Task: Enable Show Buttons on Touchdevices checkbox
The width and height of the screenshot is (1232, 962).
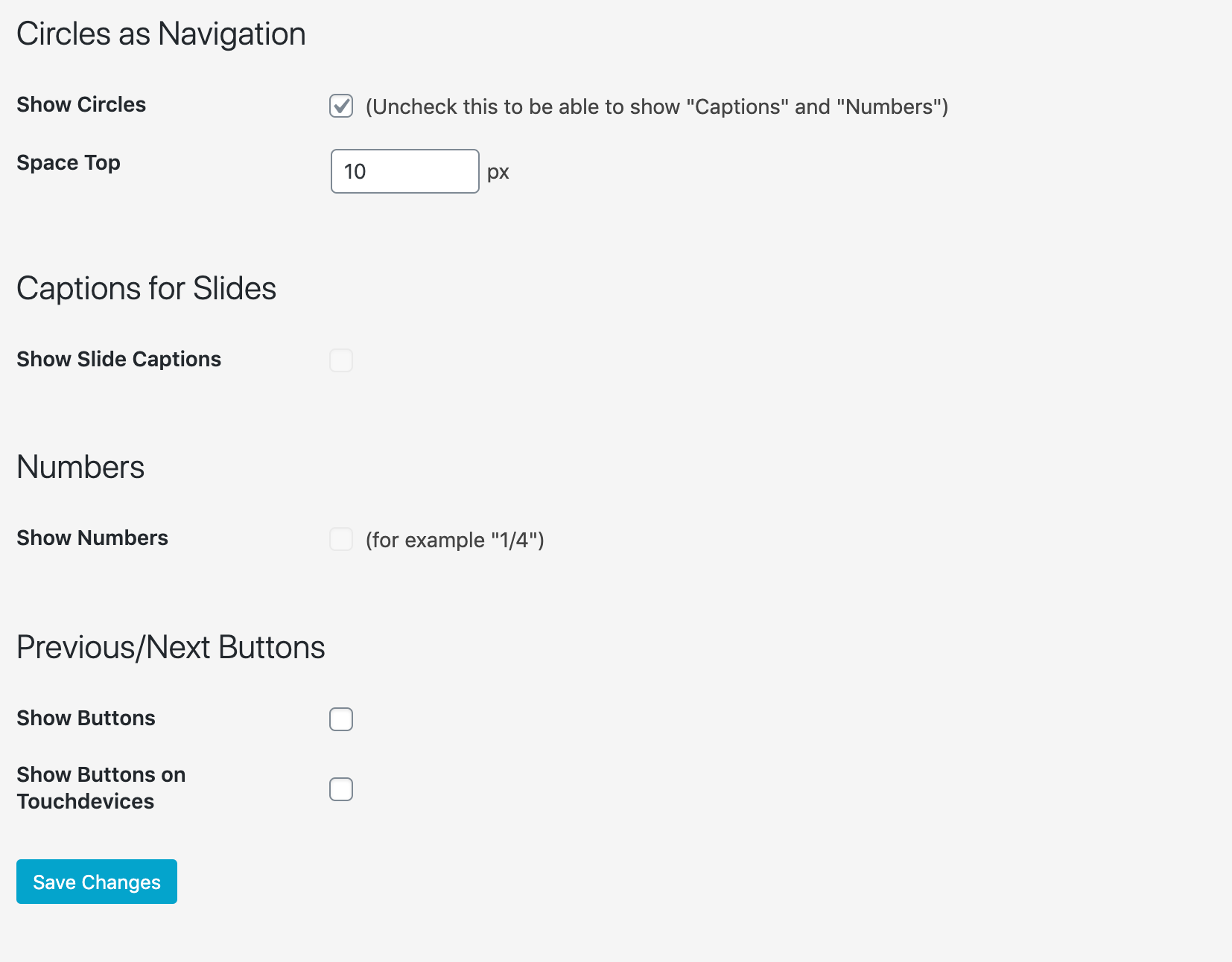Action: coord(341,789)
